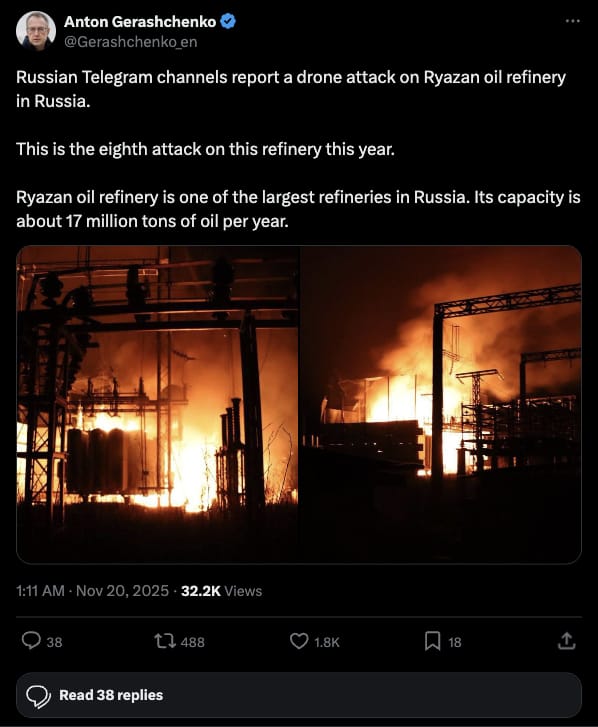Click the reply speech bubble icon
598x727 pixels.
[31, 641]
